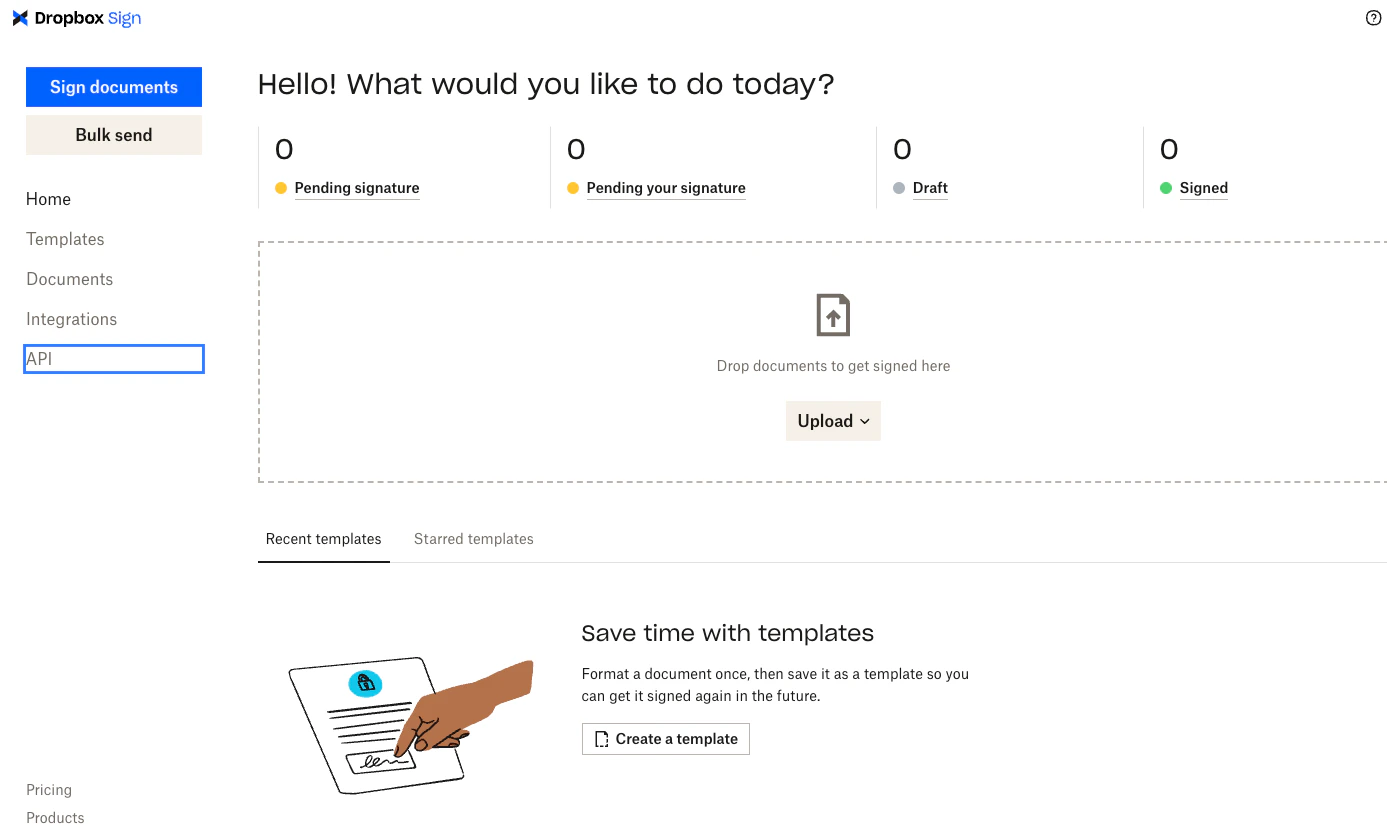Open the help question mark icon
This screenshot has width=1387, height=833.
pyautogui.click(x=1373, y=18)
